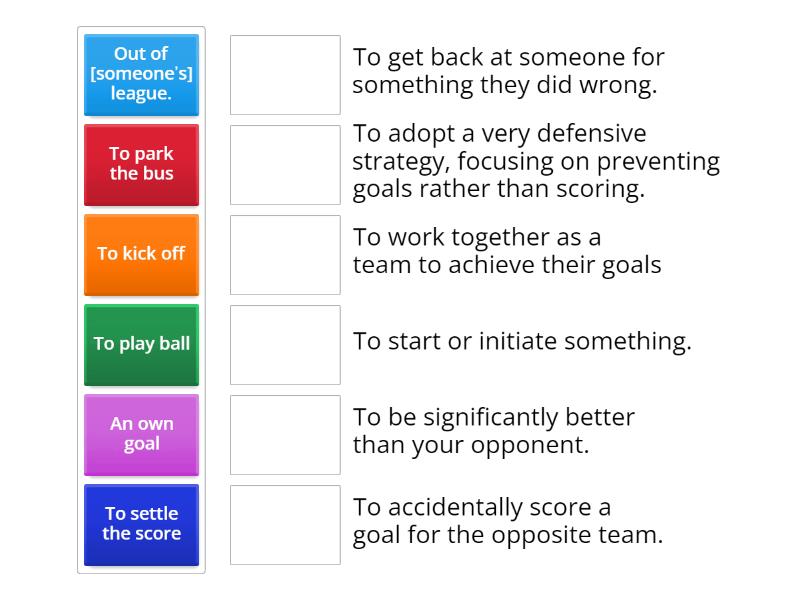Select the 'To park the bus' tile
The width and height of the screenshot is (800, 600).
(x=141, y=164)
